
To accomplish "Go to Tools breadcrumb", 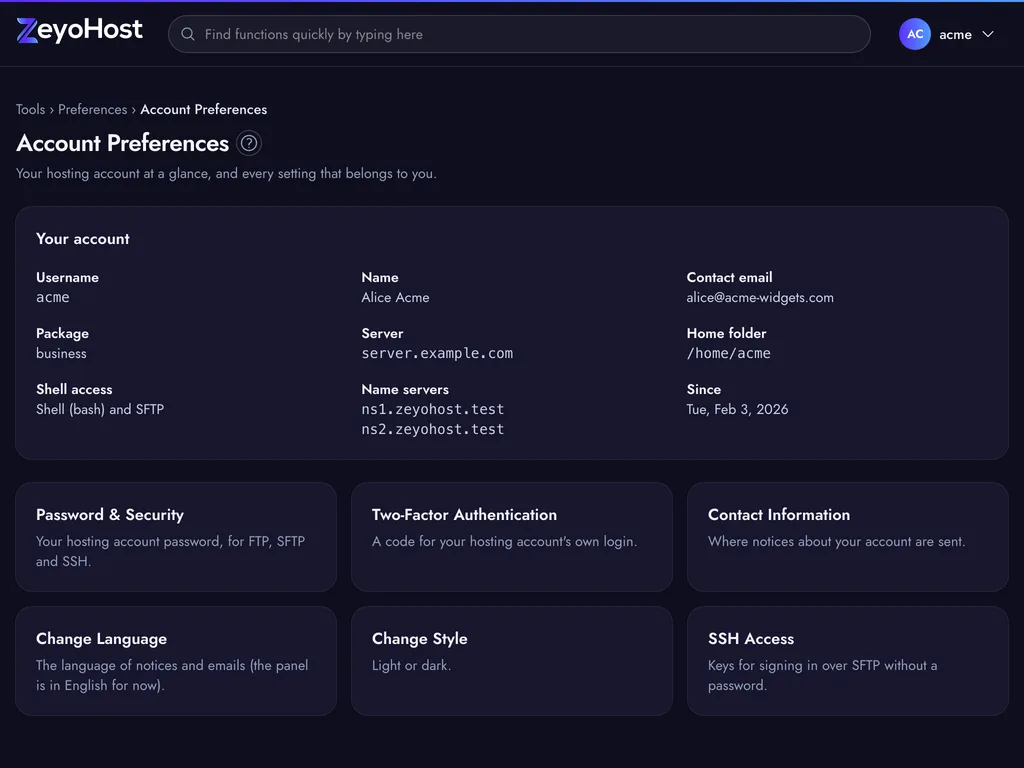I will coord(31,109).
